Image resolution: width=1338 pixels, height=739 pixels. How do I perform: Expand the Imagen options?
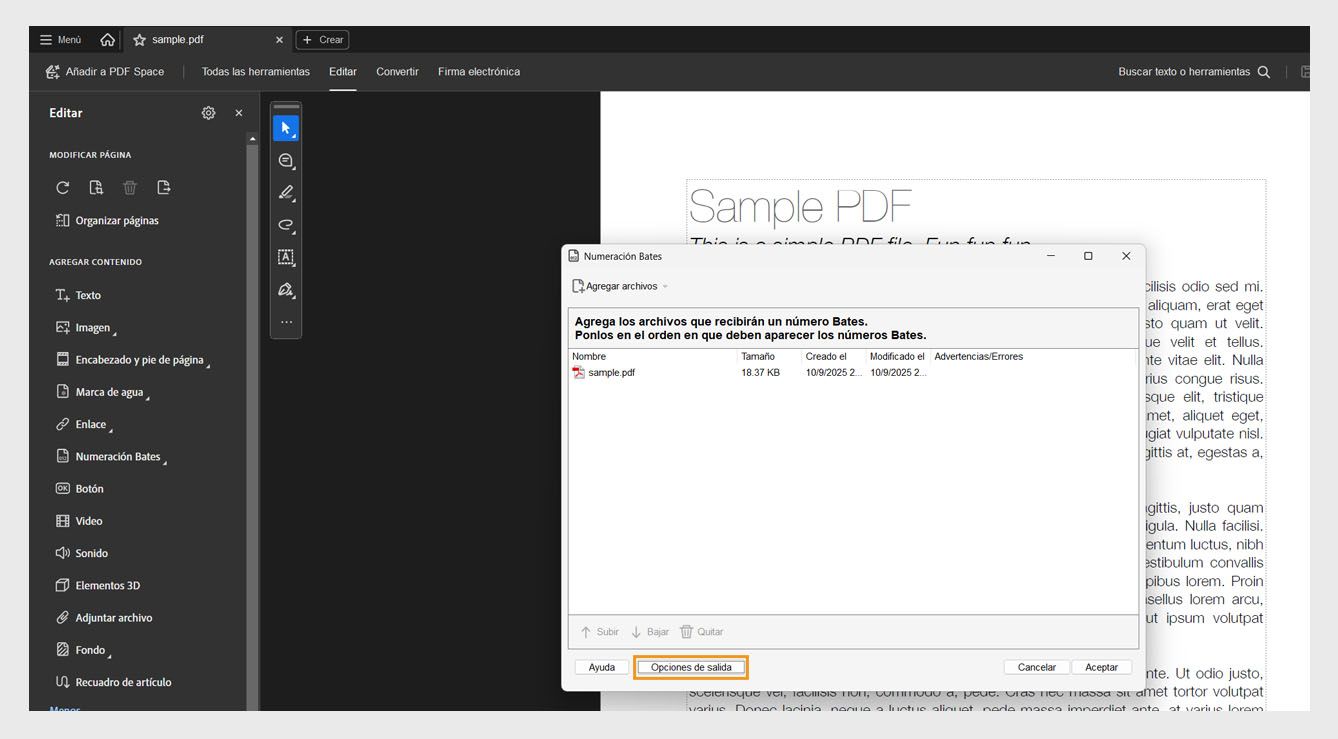pyautogui.click(x=86, y=327)
